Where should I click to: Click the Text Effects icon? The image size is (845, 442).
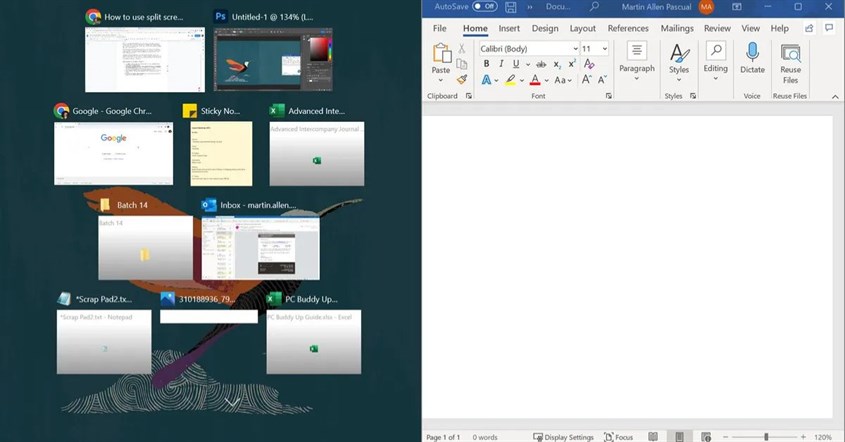(x=487, y=80)
